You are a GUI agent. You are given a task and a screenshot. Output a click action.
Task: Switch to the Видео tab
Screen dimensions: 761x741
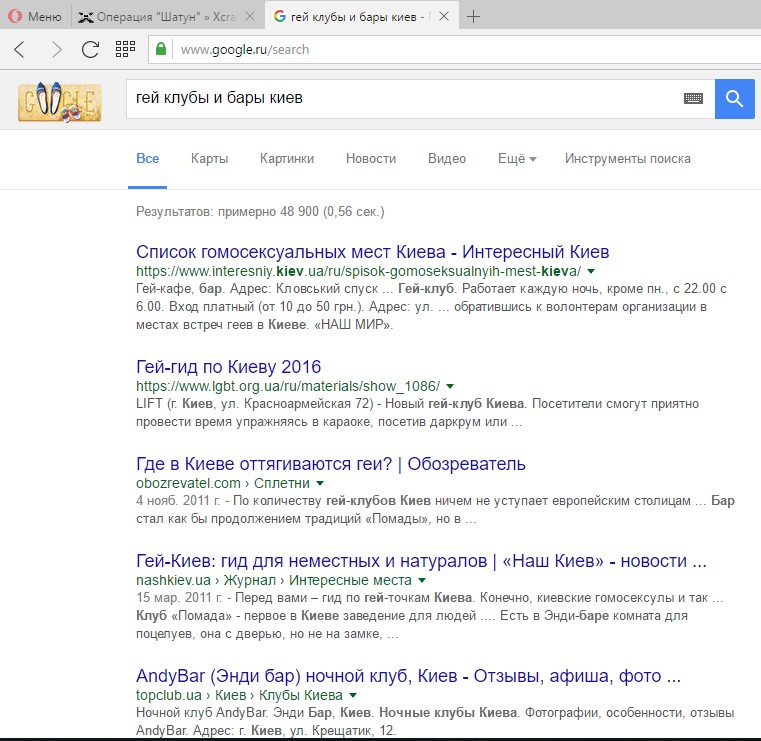447,159
